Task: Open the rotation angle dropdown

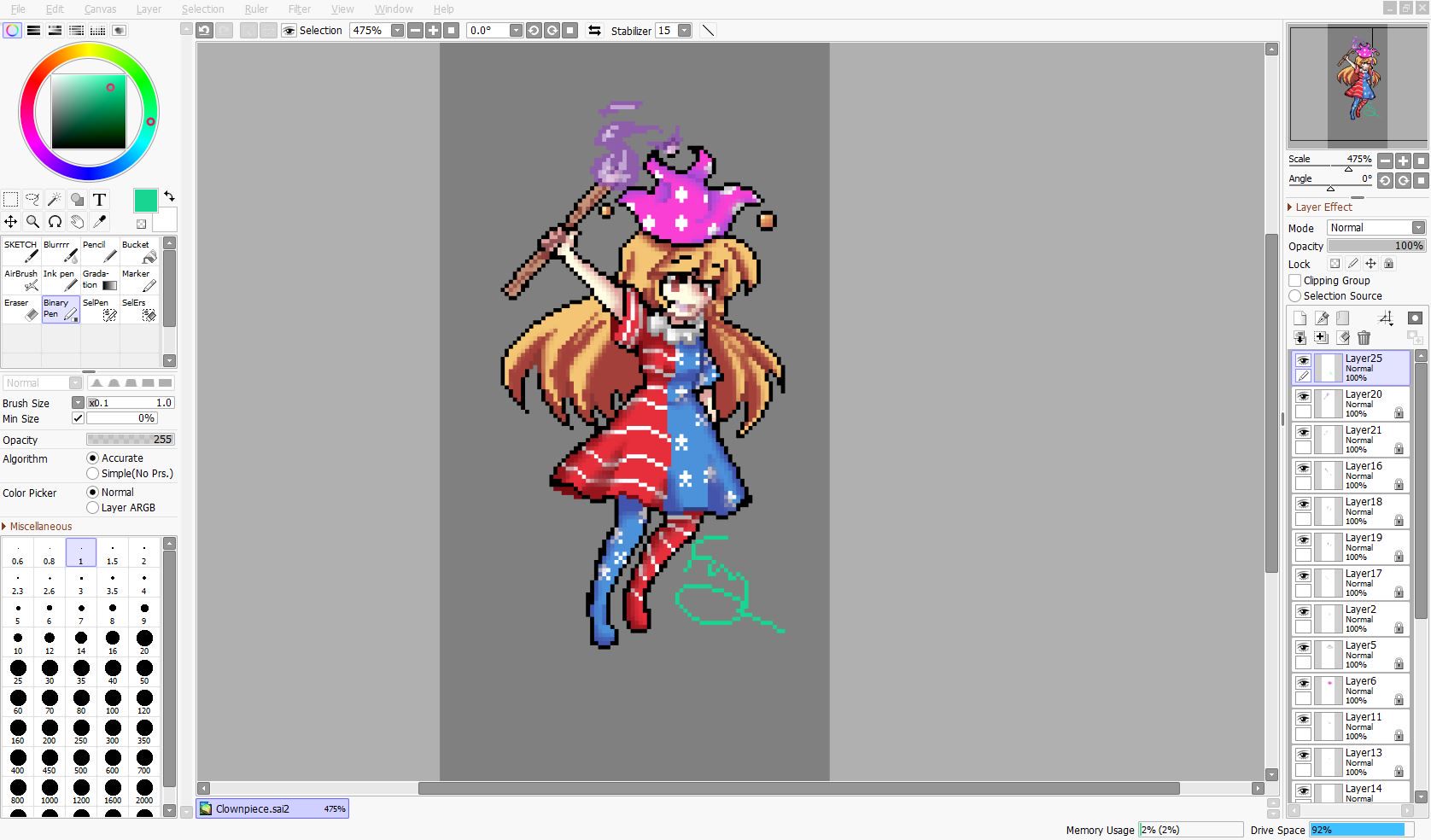Action: pos(516,30)
